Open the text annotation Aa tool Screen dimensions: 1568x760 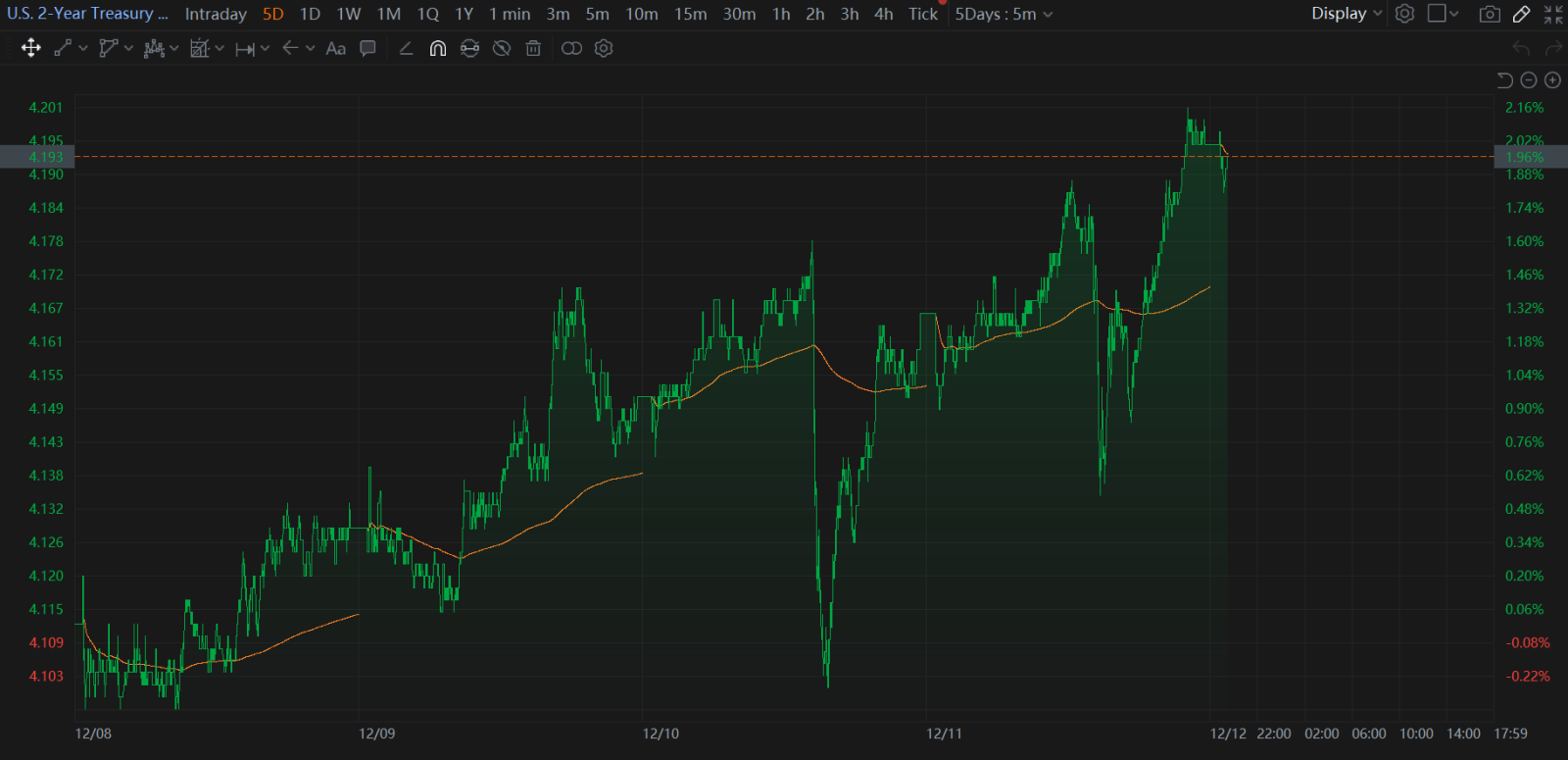point(335,48)
